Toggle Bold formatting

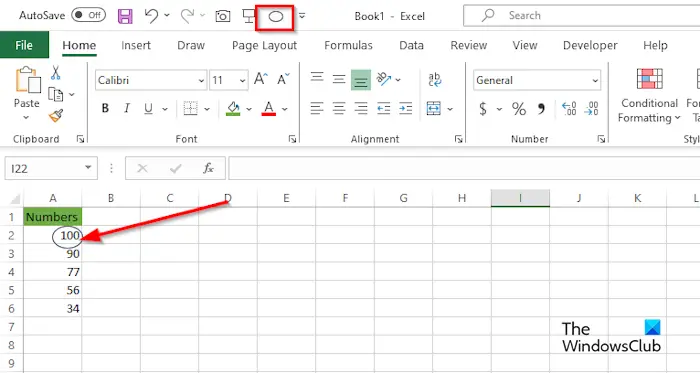pyautogui.click(x=105, y=108)
